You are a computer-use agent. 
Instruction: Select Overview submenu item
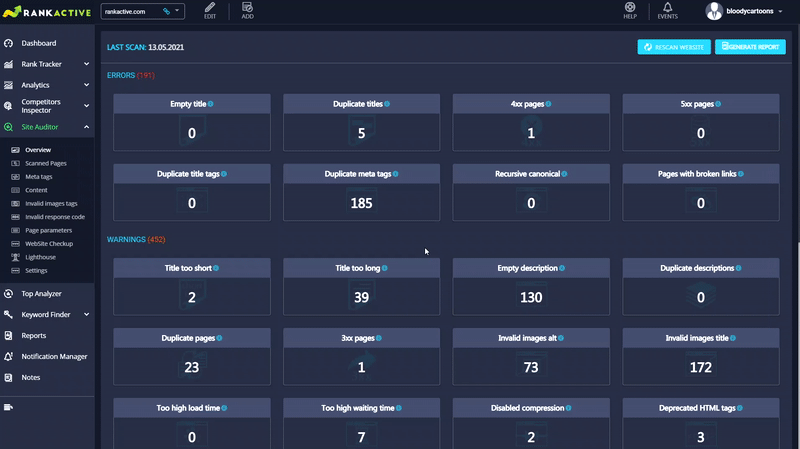click(x=38, y=150)
